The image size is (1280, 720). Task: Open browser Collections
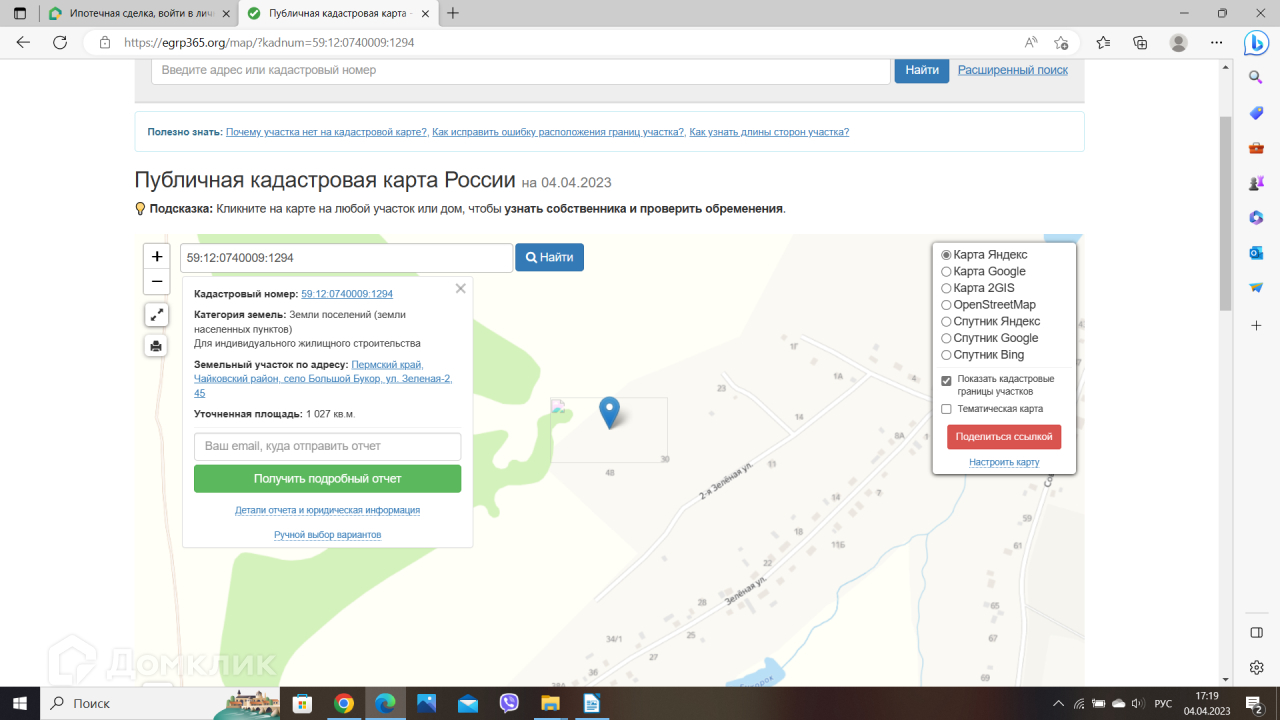click(x=1140, y=43)
